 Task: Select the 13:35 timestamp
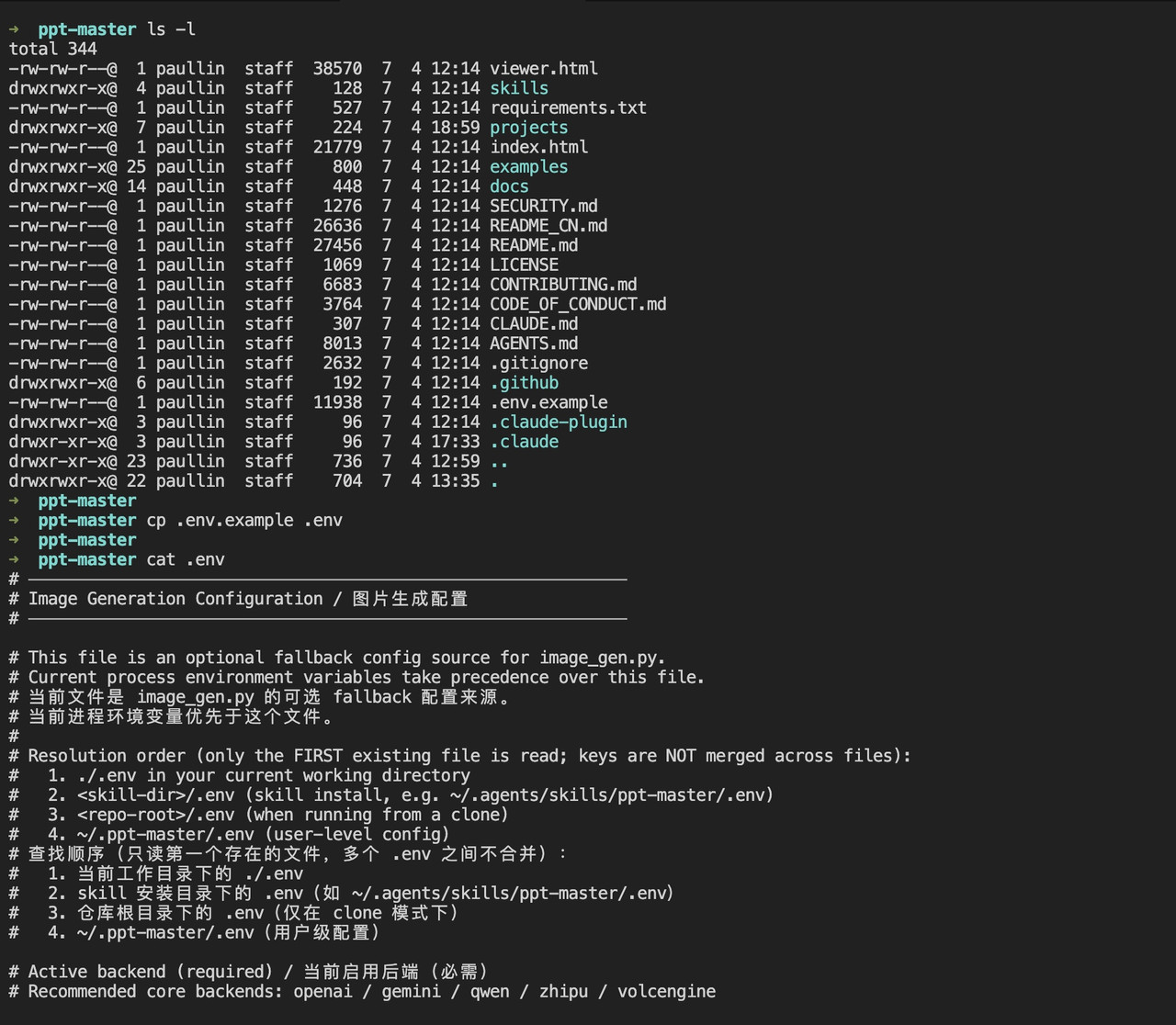point(456,481)
